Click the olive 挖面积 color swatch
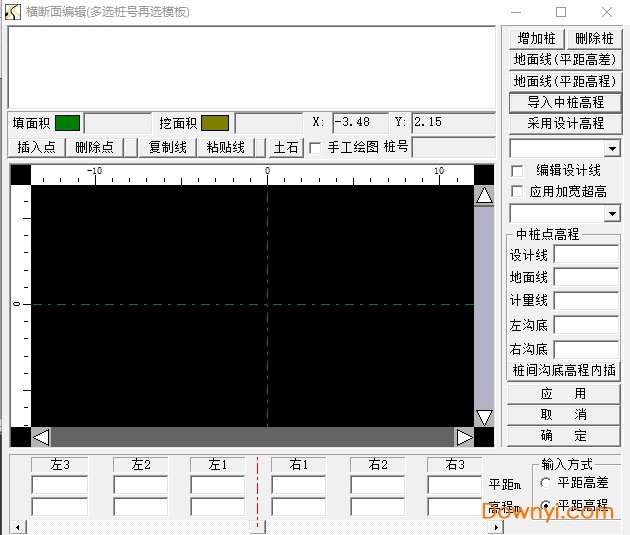The width and height of the screenshot is (630, 535). tap(215, 123)
